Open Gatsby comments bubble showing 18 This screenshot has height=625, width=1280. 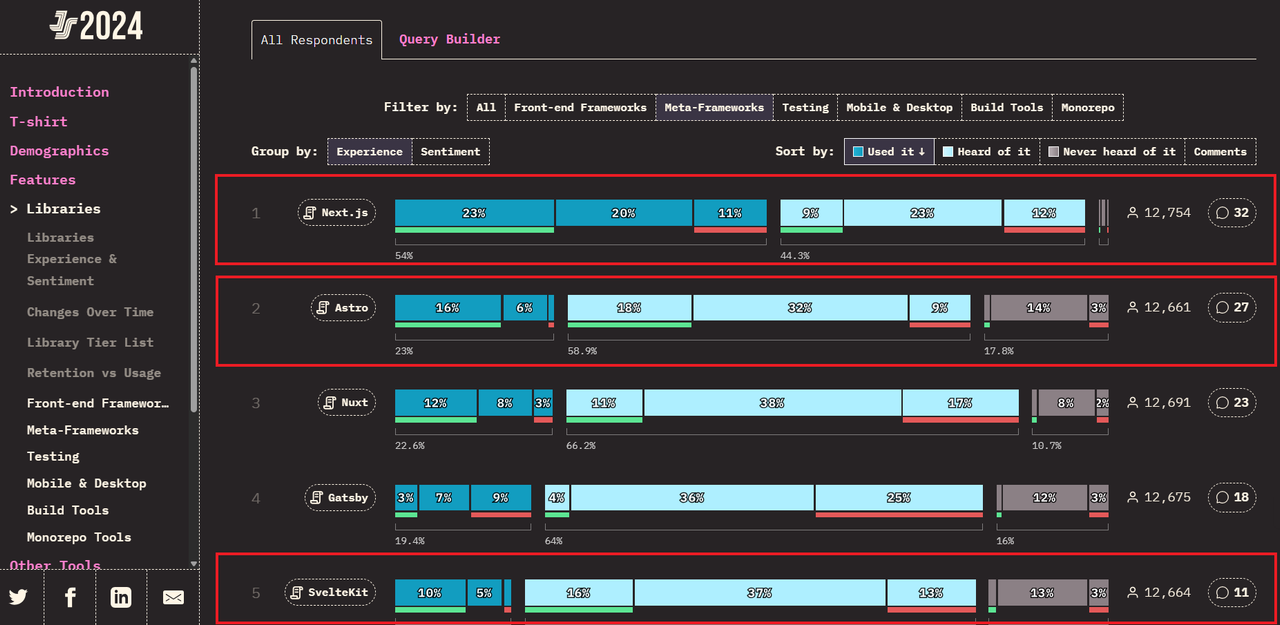1233,498
